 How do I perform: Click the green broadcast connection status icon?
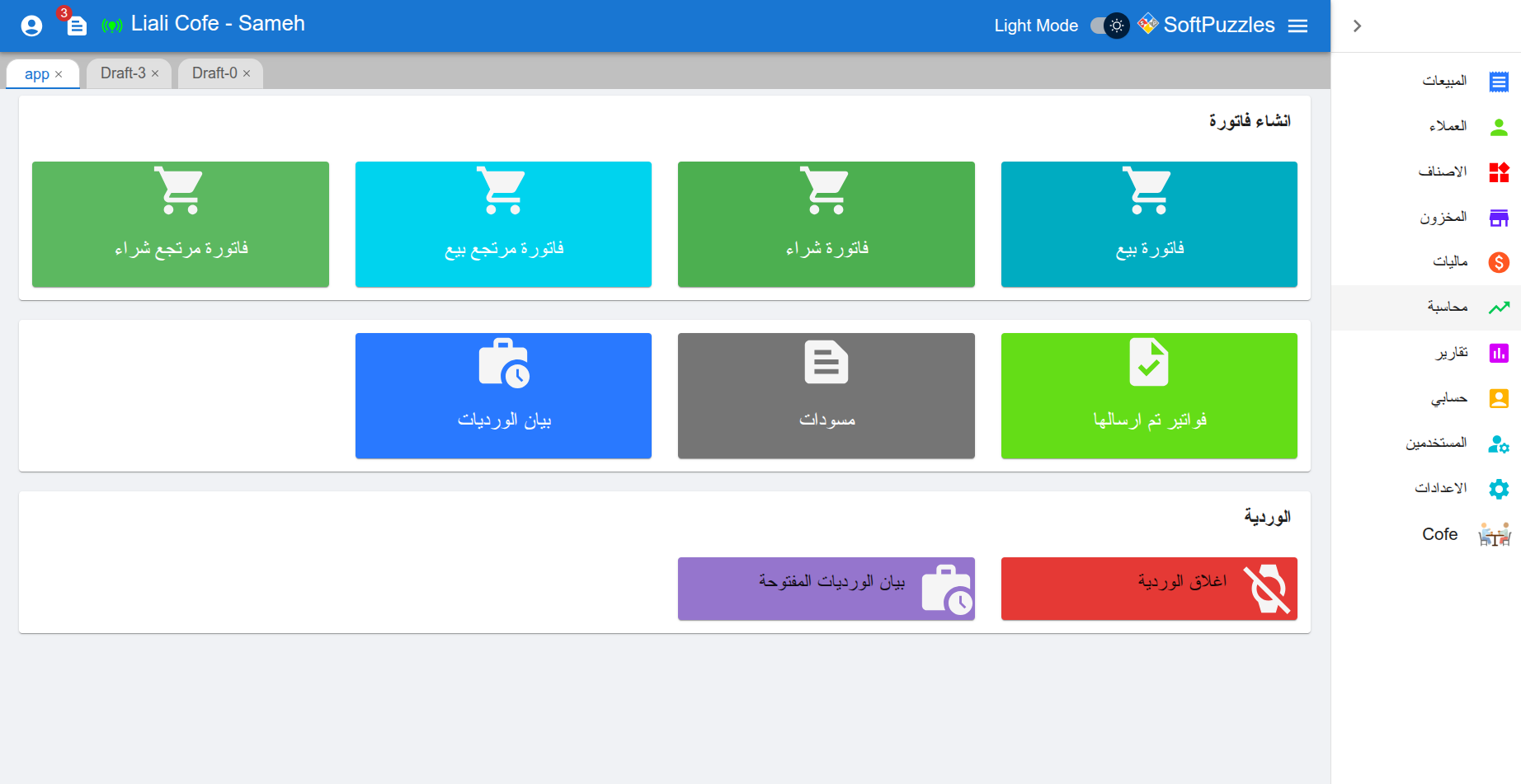pos(111,26)
